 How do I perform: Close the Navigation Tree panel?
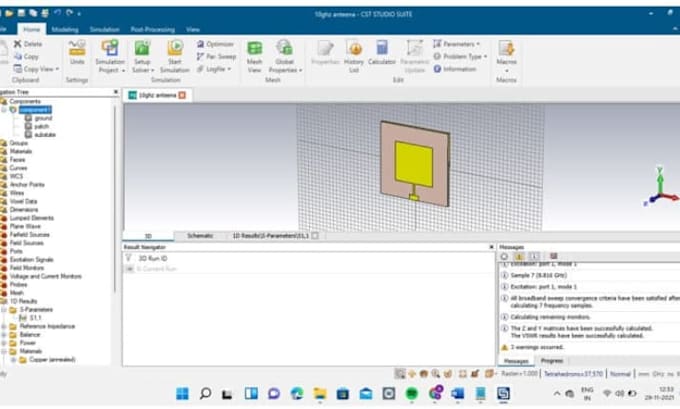(115, 92)
